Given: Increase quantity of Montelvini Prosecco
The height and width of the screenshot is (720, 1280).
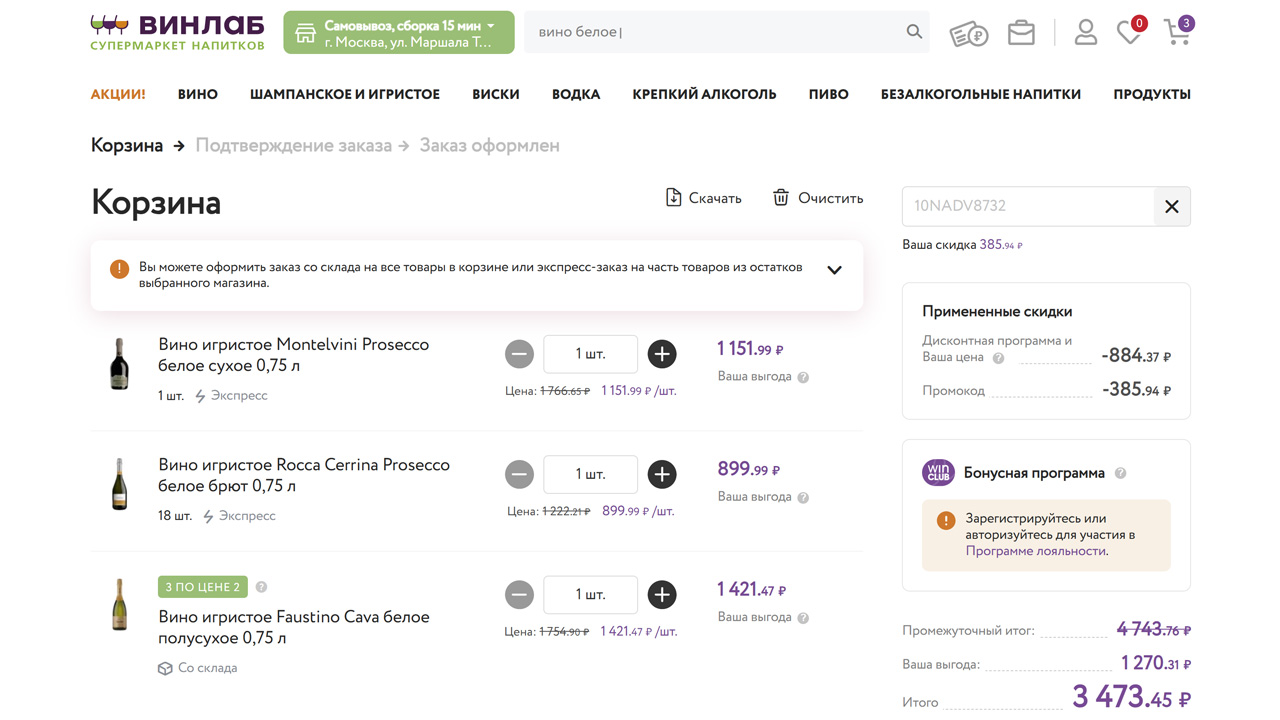Looking at the screenshot, I should point(662,354).
